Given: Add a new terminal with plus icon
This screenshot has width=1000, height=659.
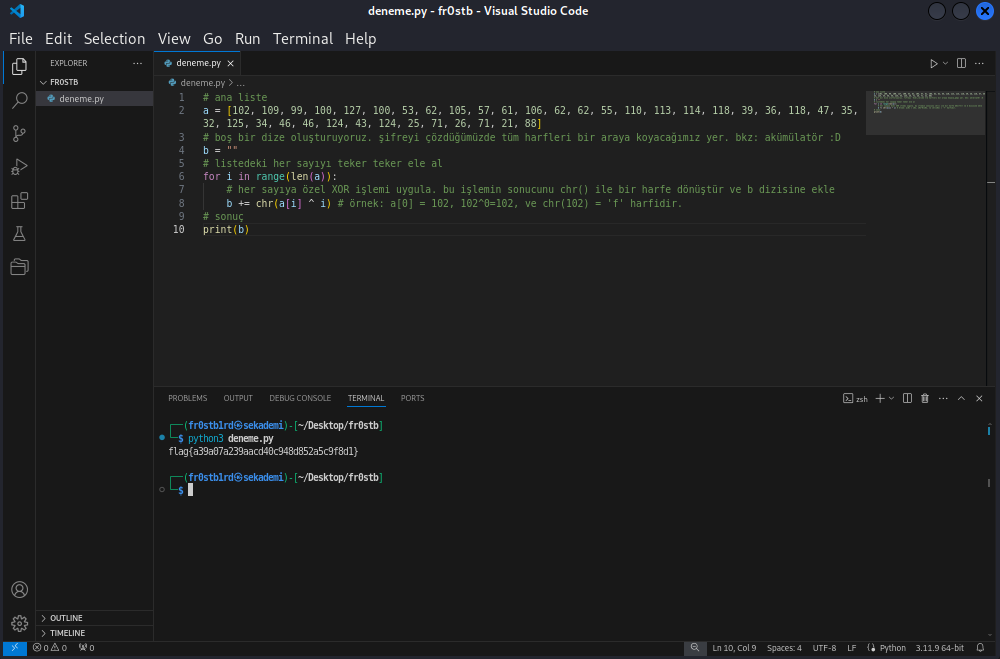Looking at the screenshot, I should tap(880, 398).
